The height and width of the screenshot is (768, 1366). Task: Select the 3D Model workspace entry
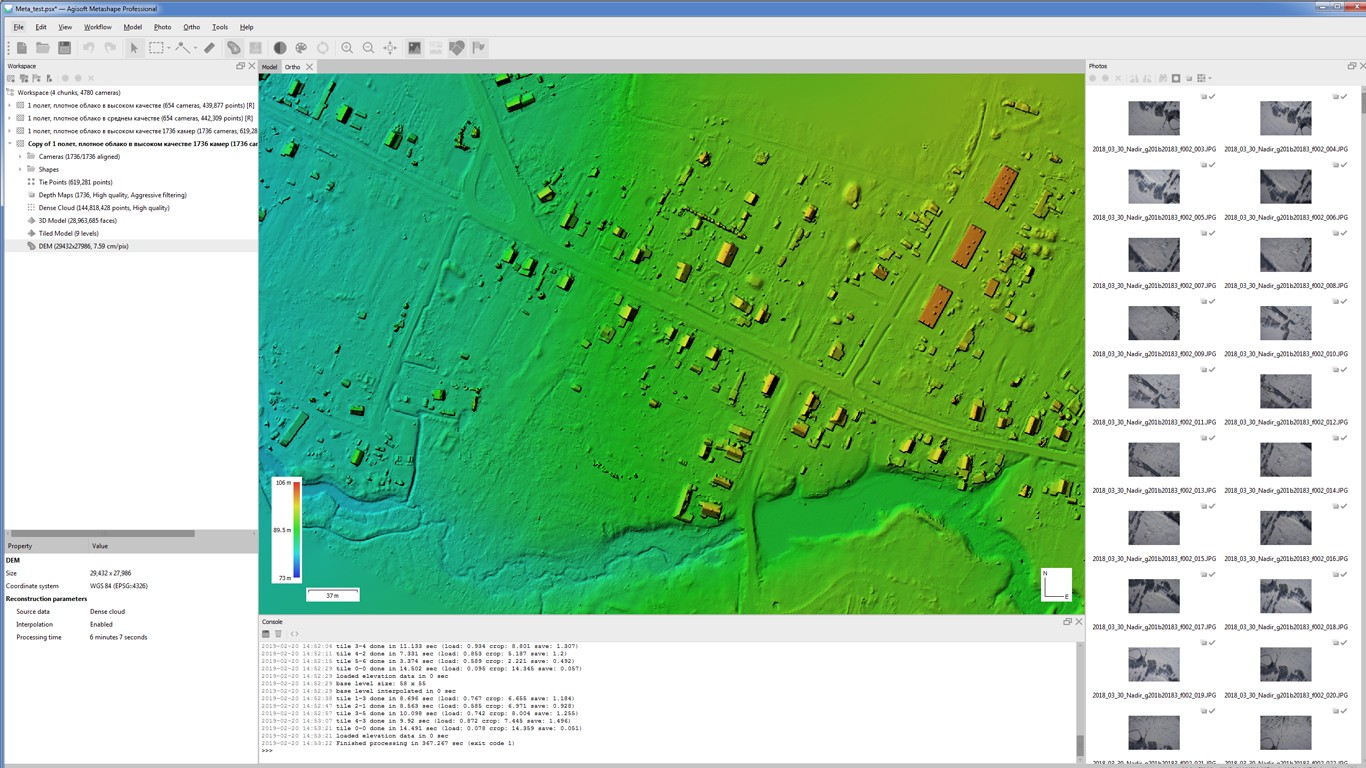pos(77,221)
